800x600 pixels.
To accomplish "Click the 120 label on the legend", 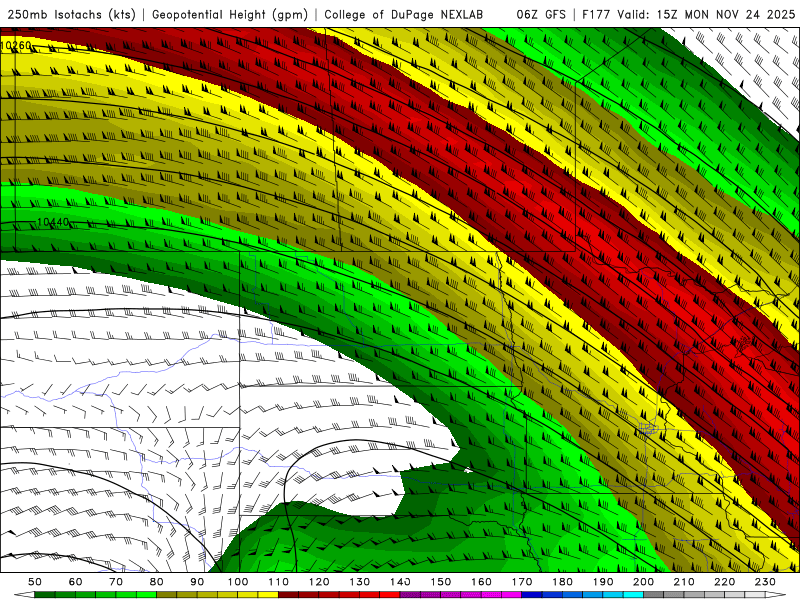I will coord(319,582).
